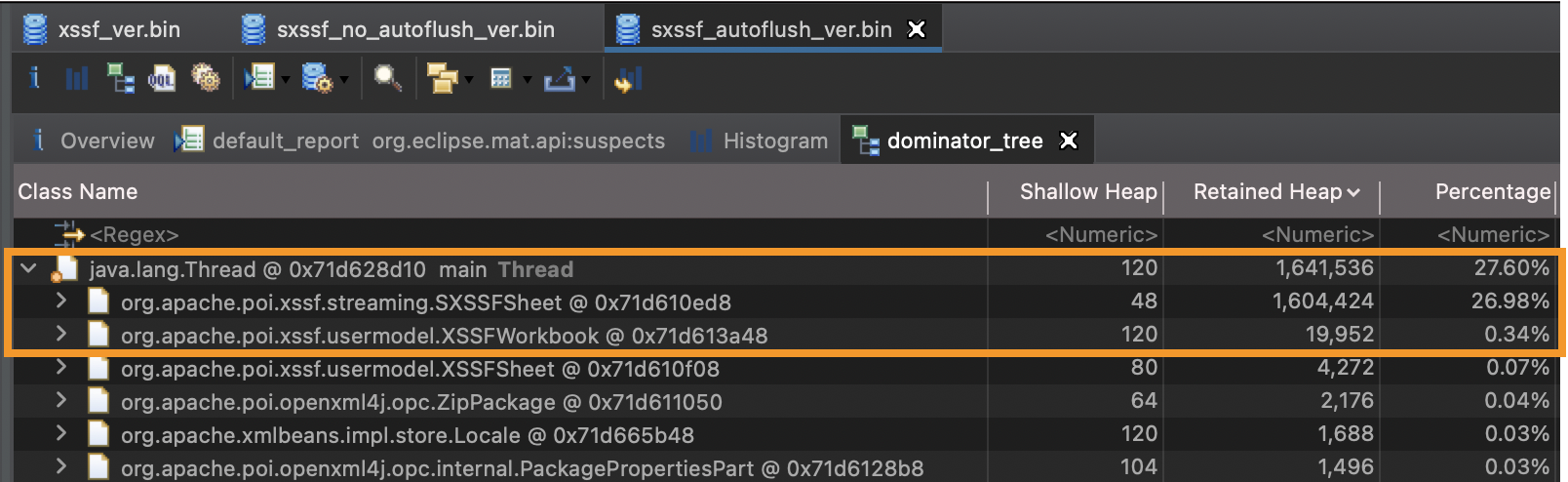Click main Thread object icon
Viewport: 1568px width, 482px height.
pos(64,268)
